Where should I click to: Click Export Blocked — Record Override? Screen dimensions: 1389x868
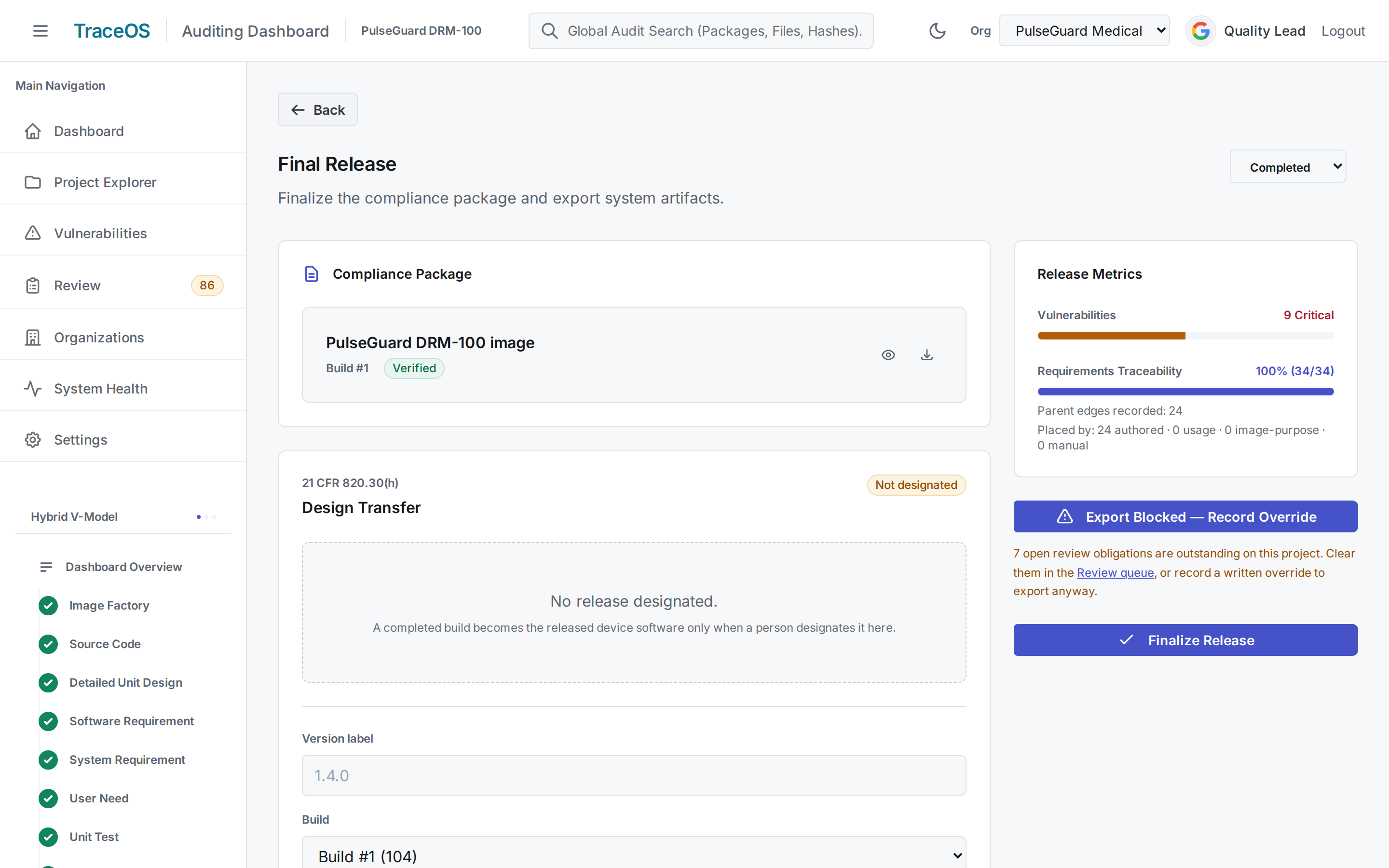point(1185,516)
